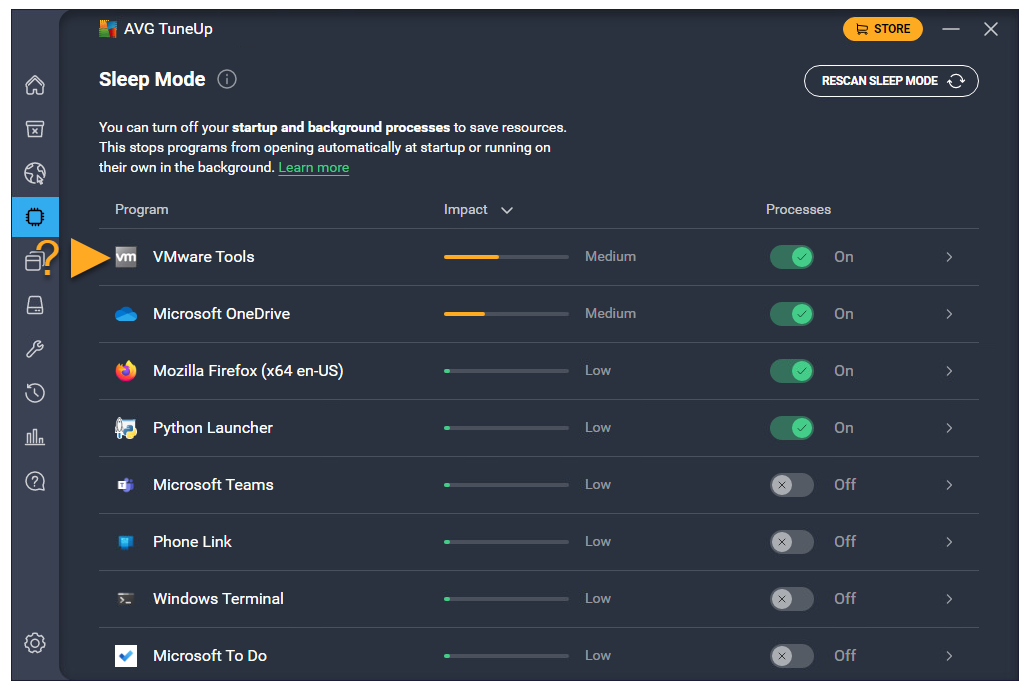
Task: Open the bar chart statistics sidebar icon
Action: tap(35, 437)
